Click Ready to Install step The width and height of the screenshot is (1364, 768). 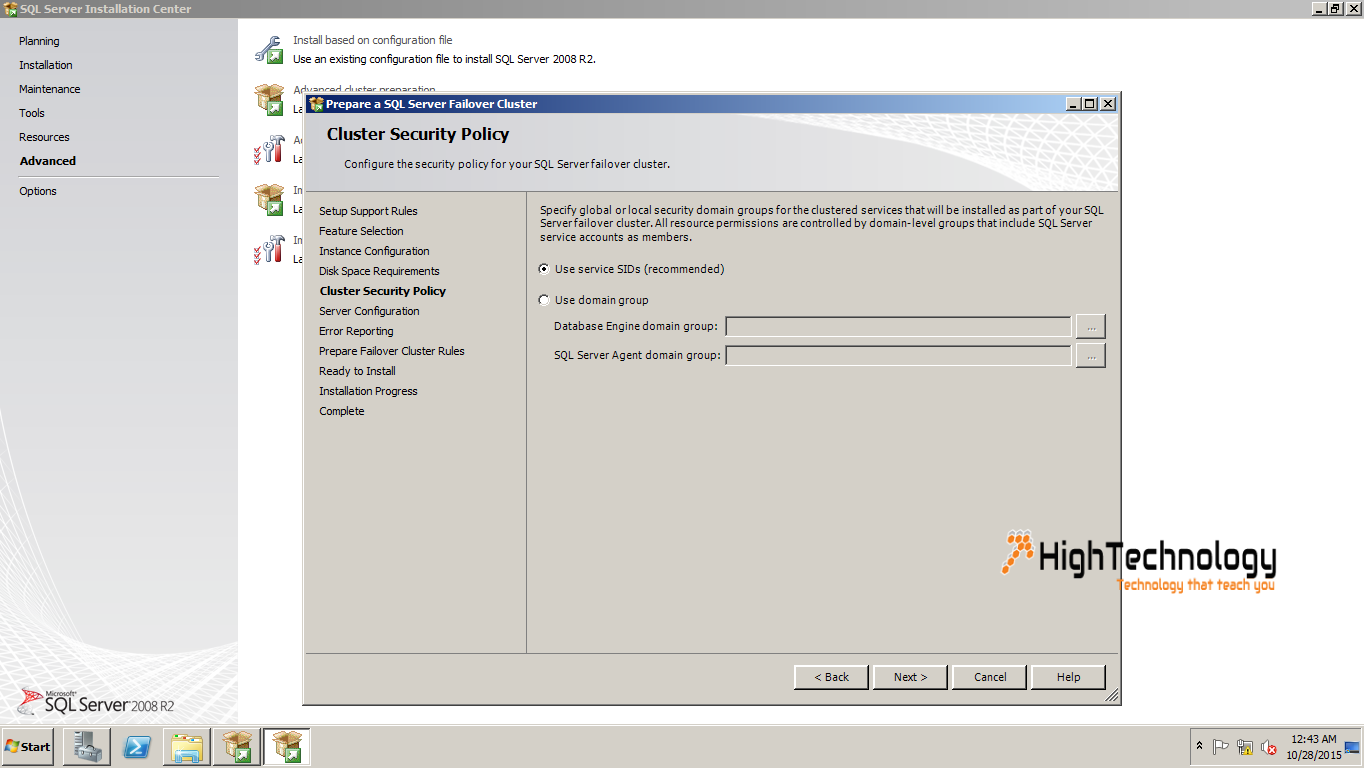(357, 371)
